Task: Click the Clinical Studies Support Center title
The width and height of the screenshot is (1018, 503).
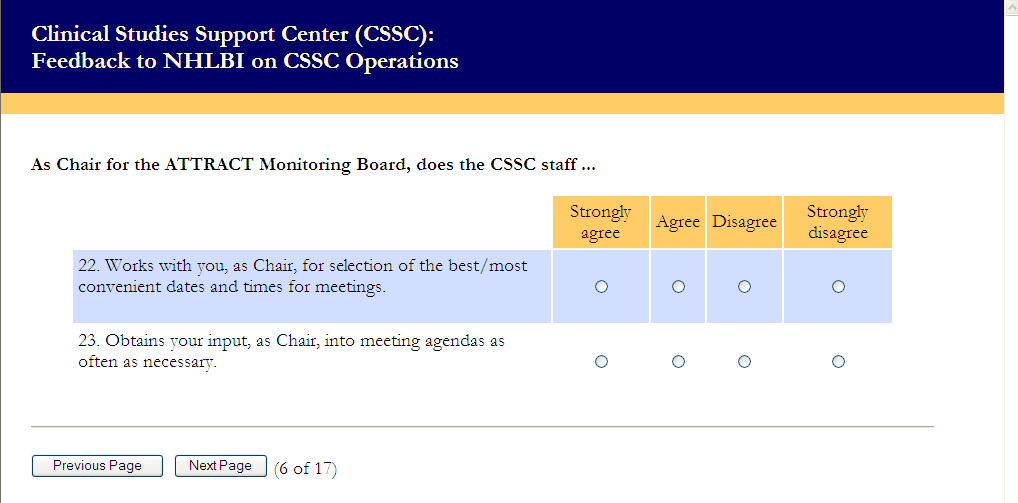Action: click(233, 34)
